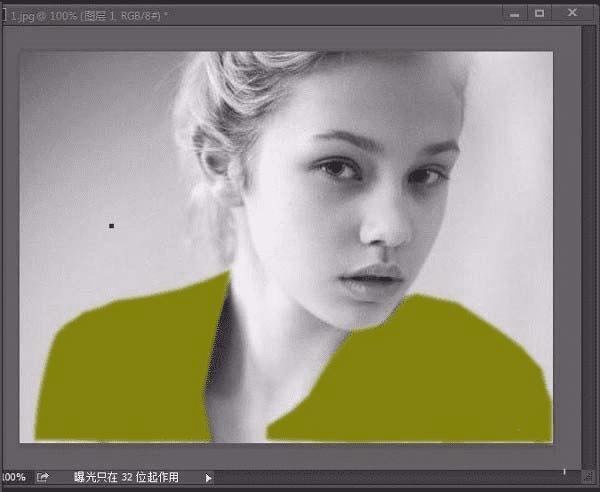Click the 100% zoom level field
Viewport: 600px width, 492px height.
[13, 477]
